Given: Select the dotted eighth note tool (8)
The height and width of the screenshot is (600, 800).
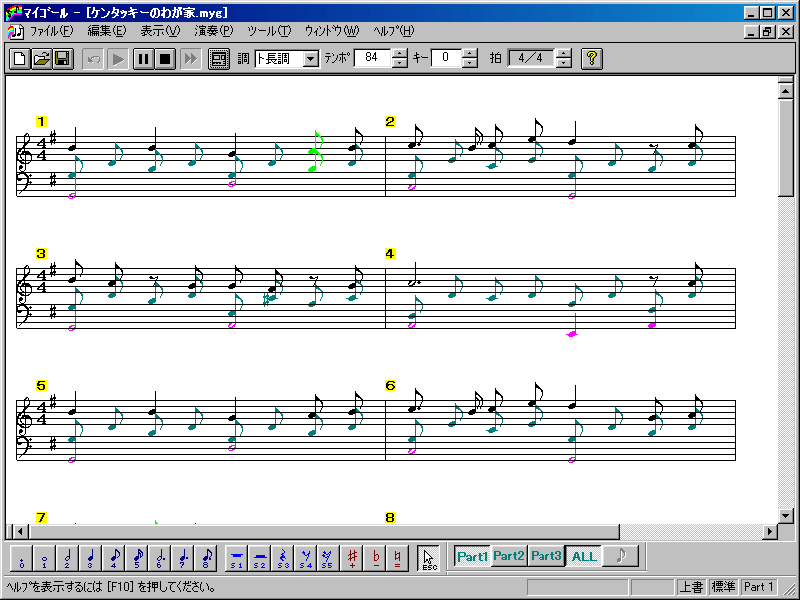Looking at the screenshot, I should [x=207, y=558].
